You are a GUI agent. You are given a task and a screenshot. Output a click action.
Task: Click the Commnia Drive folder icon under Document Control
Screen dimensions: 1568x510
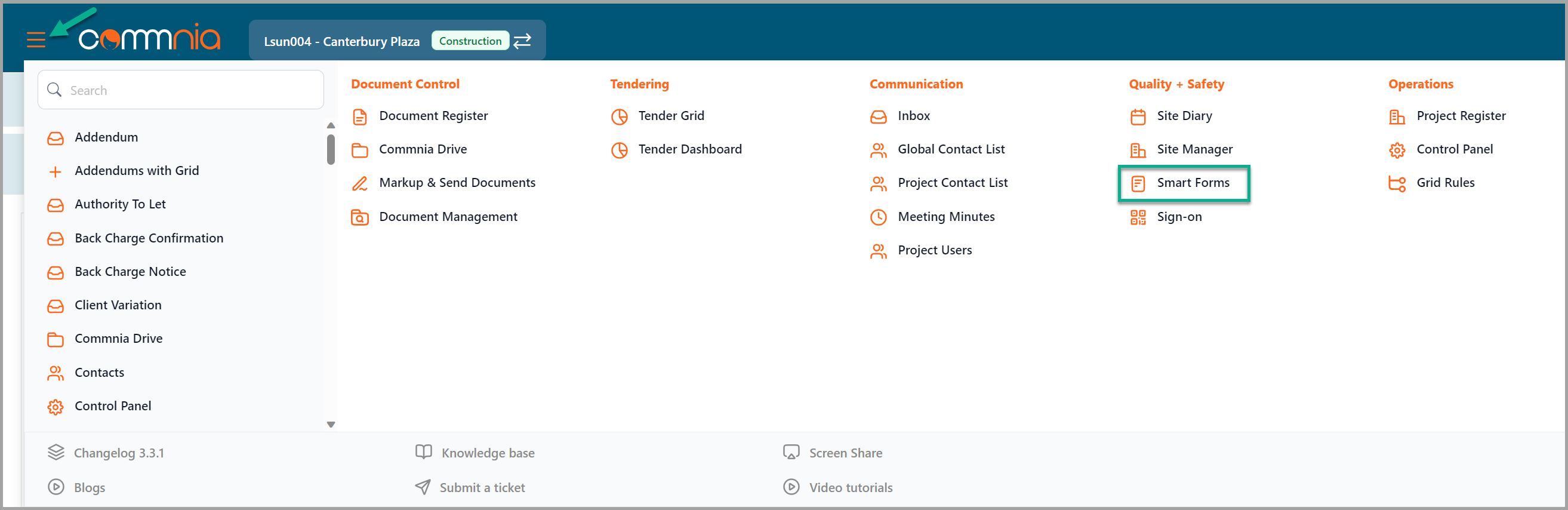click(x=360, y=150)
